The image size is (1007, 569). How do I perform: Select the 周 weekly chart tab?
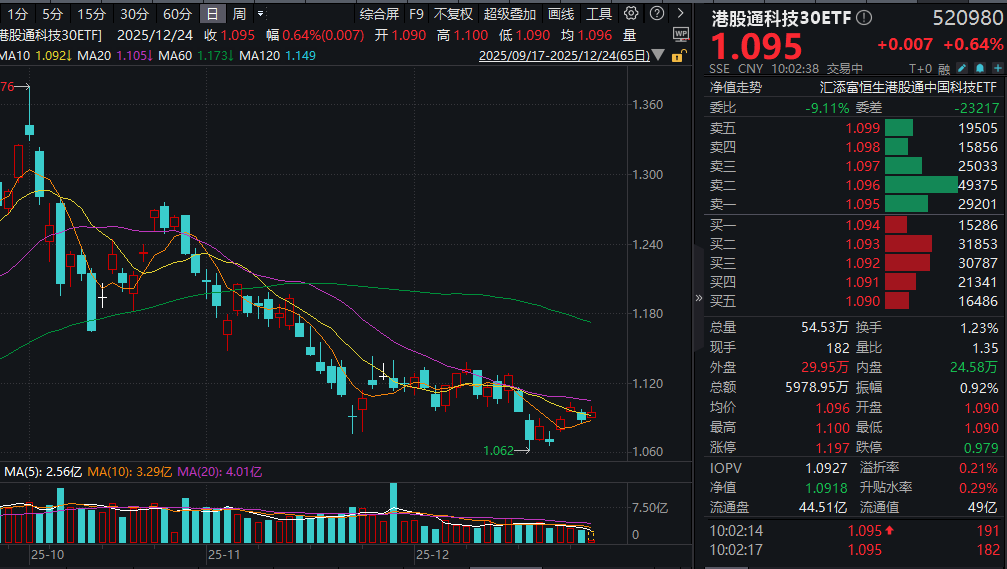239,14
